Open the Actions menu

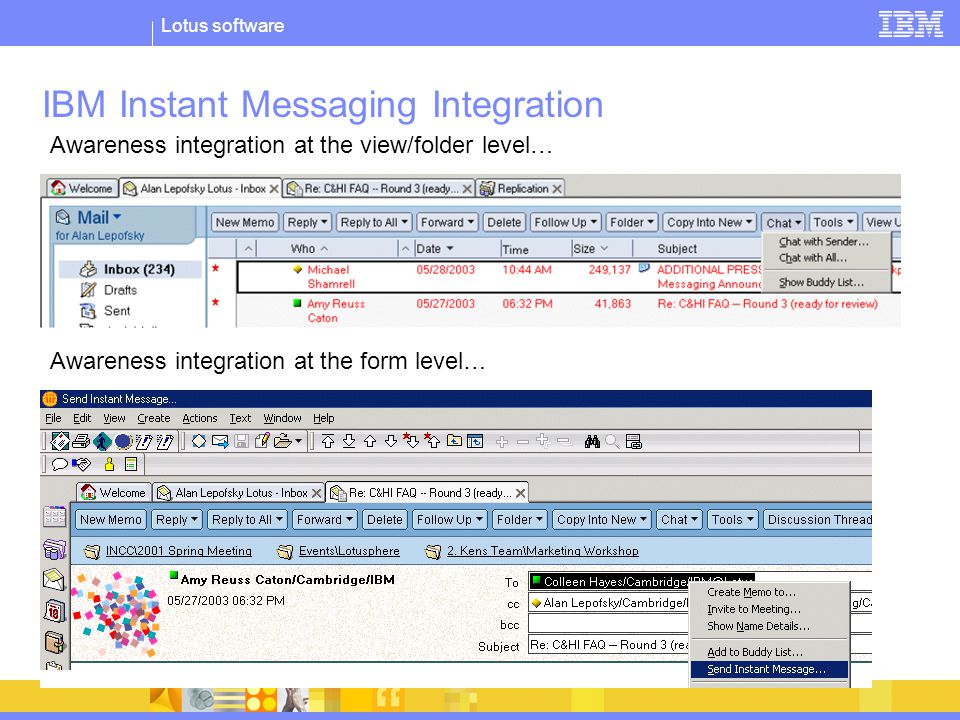tap(200, 418)
